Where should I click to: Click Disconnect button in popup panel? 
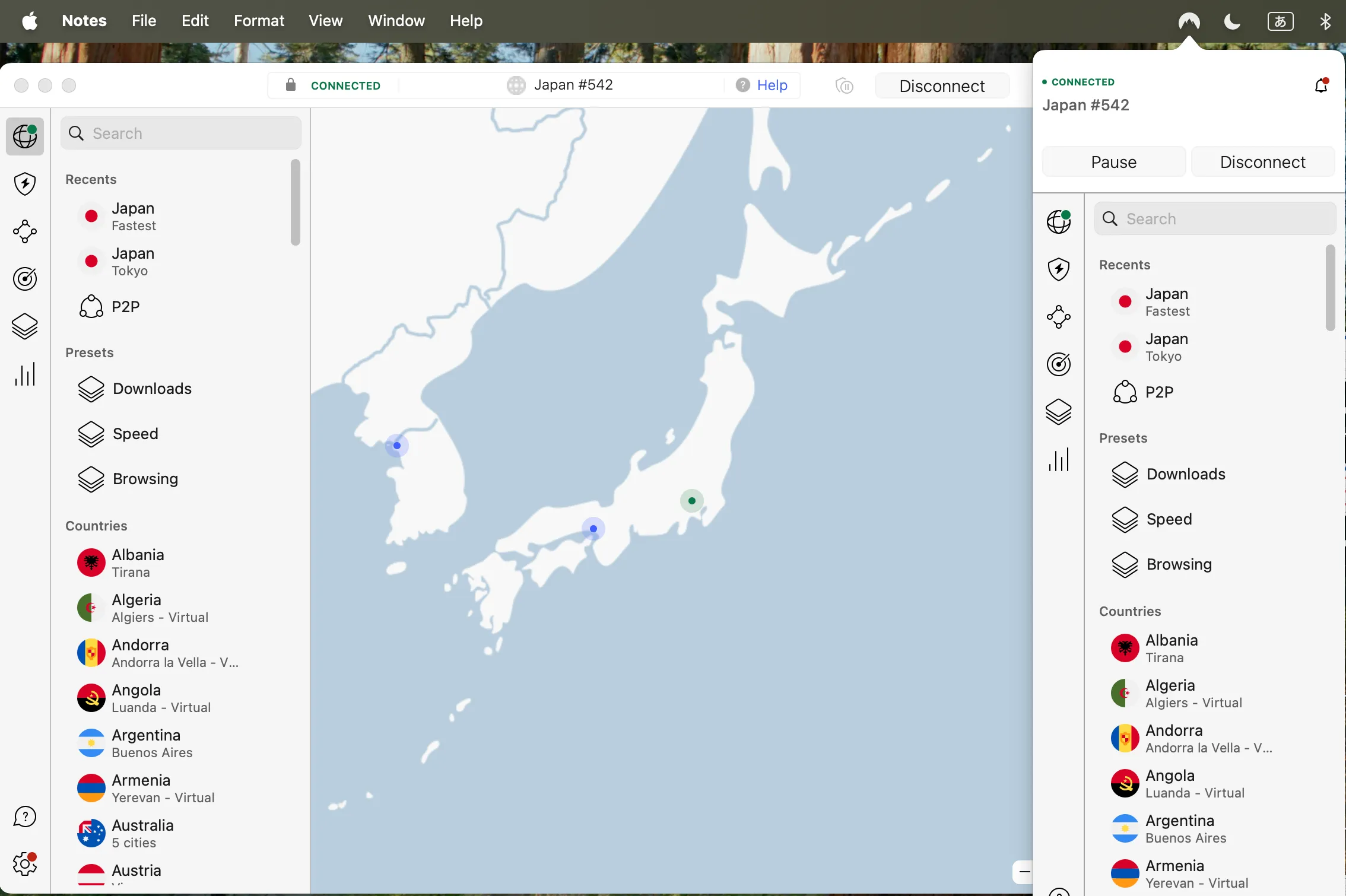[x=1262, y=162]
